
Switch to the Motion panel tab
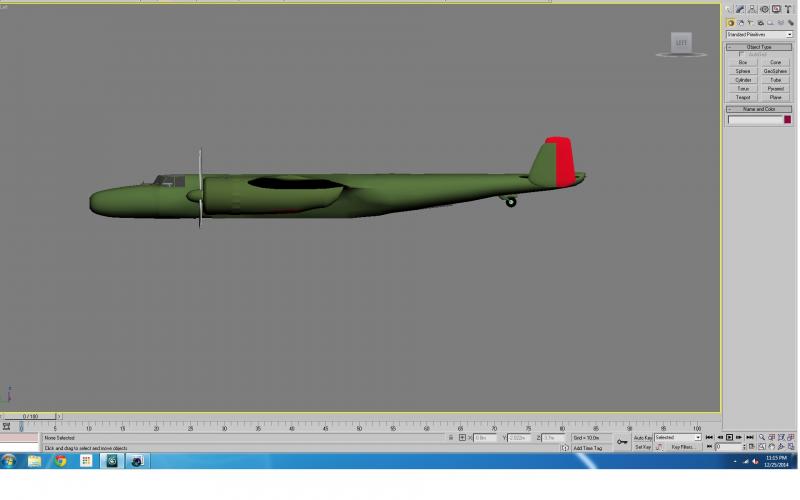click(x=764, y=9)
